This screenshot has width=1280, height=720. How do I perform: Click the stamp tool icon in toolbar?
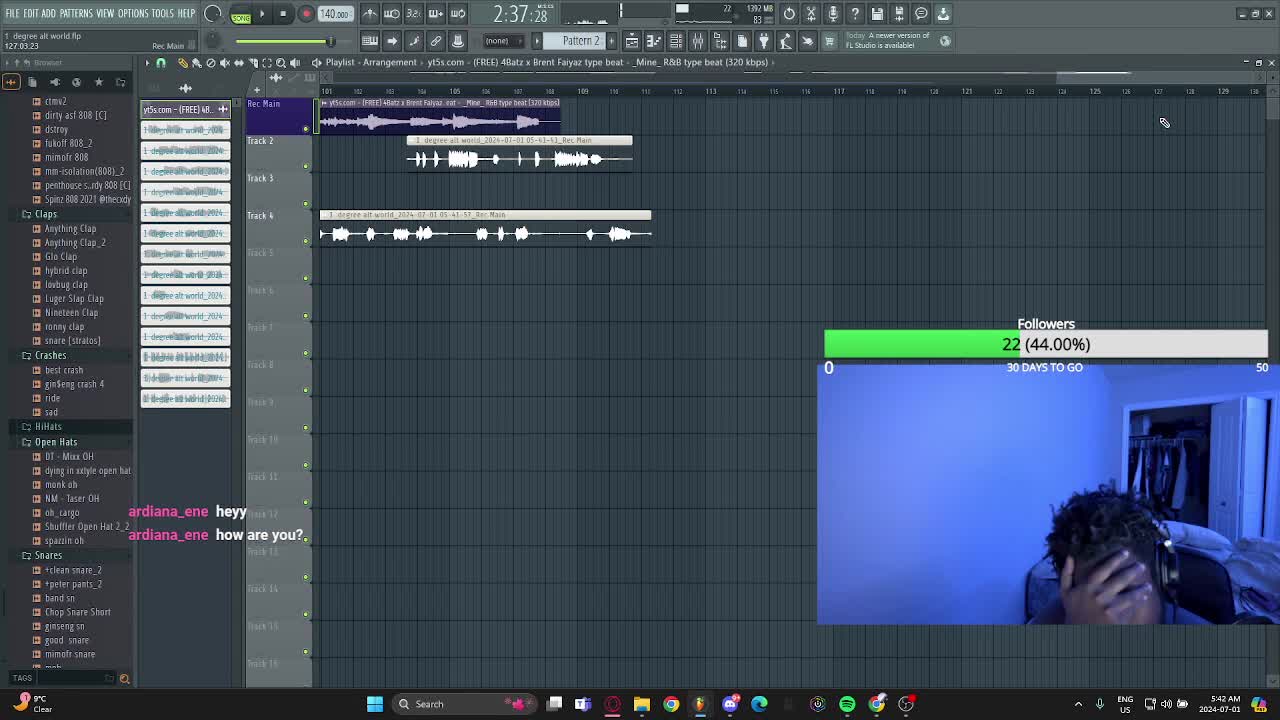(458, 41)
